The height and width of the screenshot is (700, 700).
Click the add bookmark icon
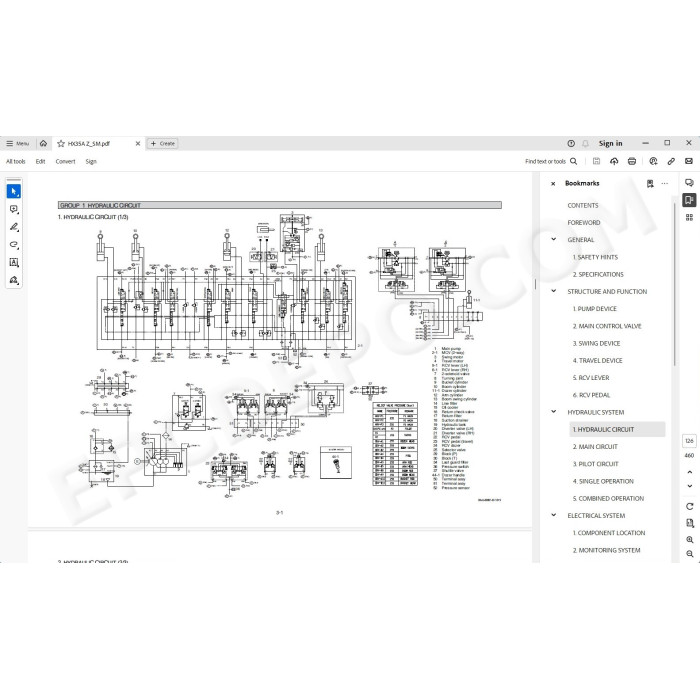pyautogui.click(x=650, y=183)
